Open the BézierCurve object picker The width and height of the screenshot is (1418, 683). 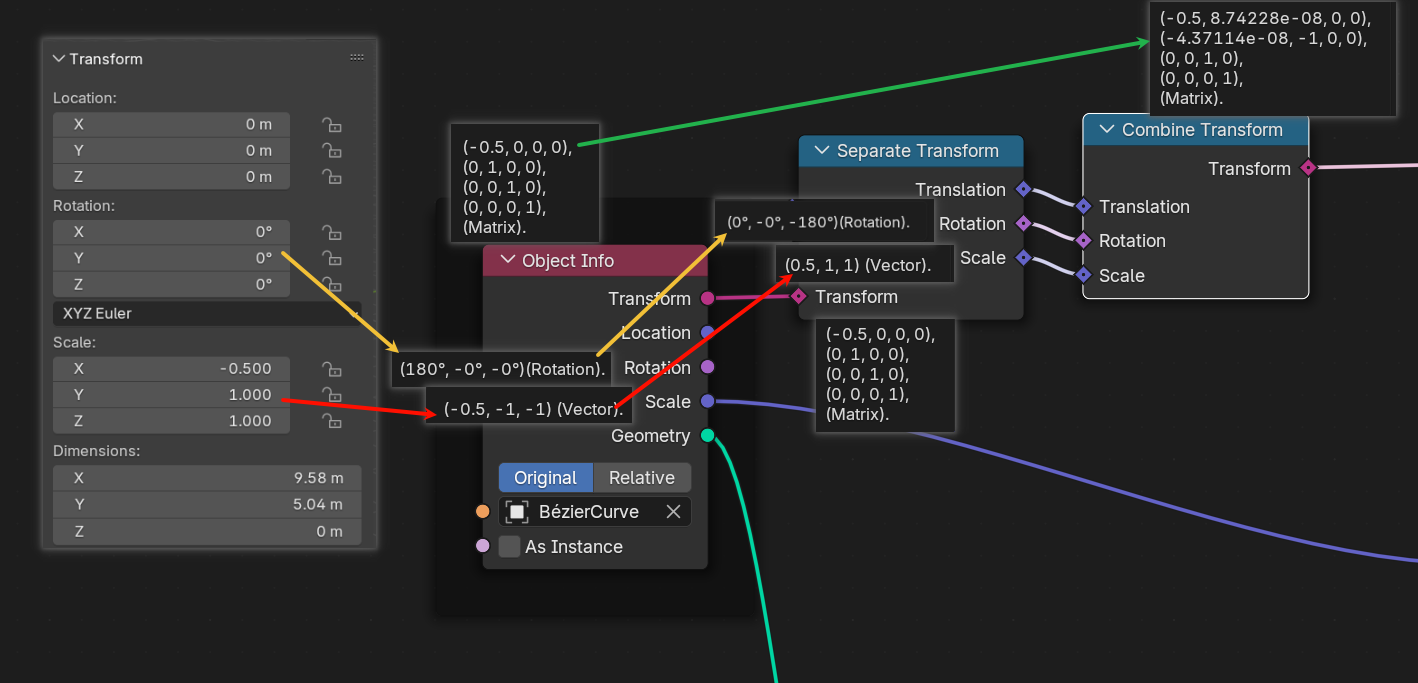(x=580, y=512)
